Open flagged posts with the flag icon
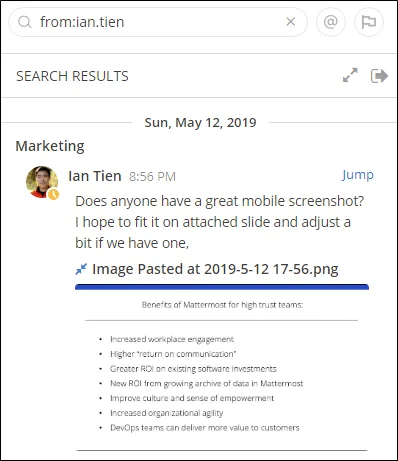This screenshot has height=461, width=398. click(369, 22)
